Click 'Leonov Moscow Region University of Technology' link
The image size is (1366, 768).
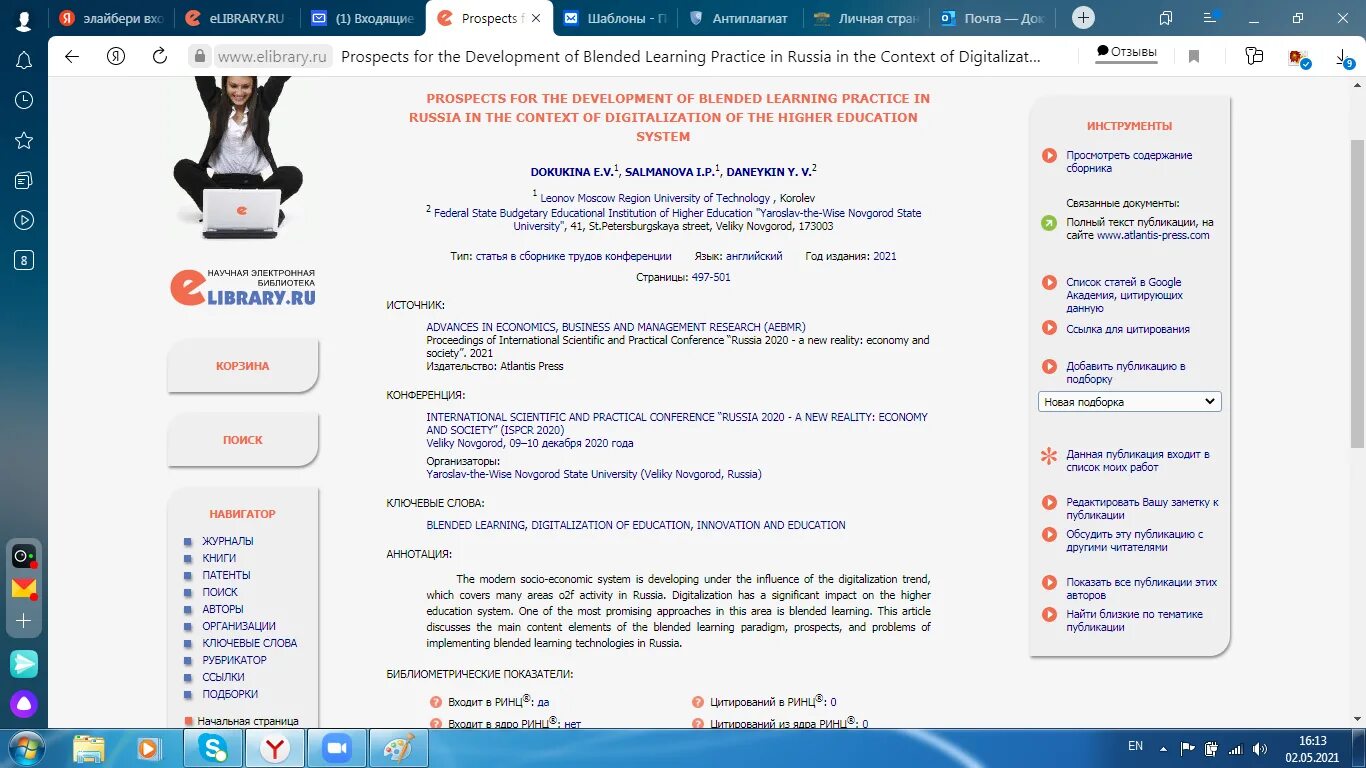[655, 198]
